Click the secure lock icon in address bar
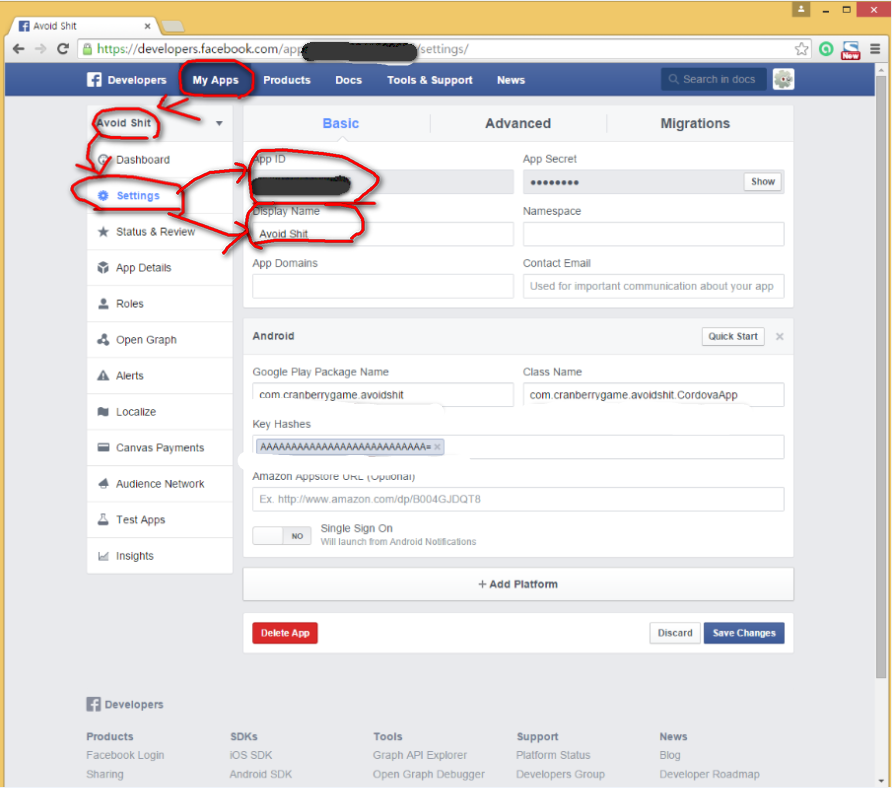The height and width of the screenshot is (788, 892). tap(87, 49)
